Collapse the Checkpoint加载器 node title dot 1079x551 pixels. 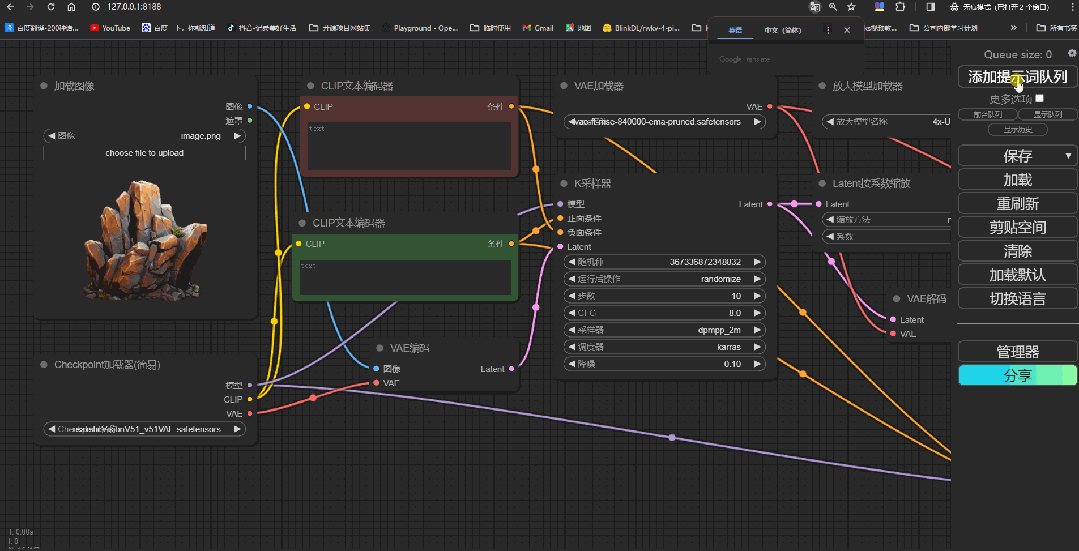click(x=43, y=365)
